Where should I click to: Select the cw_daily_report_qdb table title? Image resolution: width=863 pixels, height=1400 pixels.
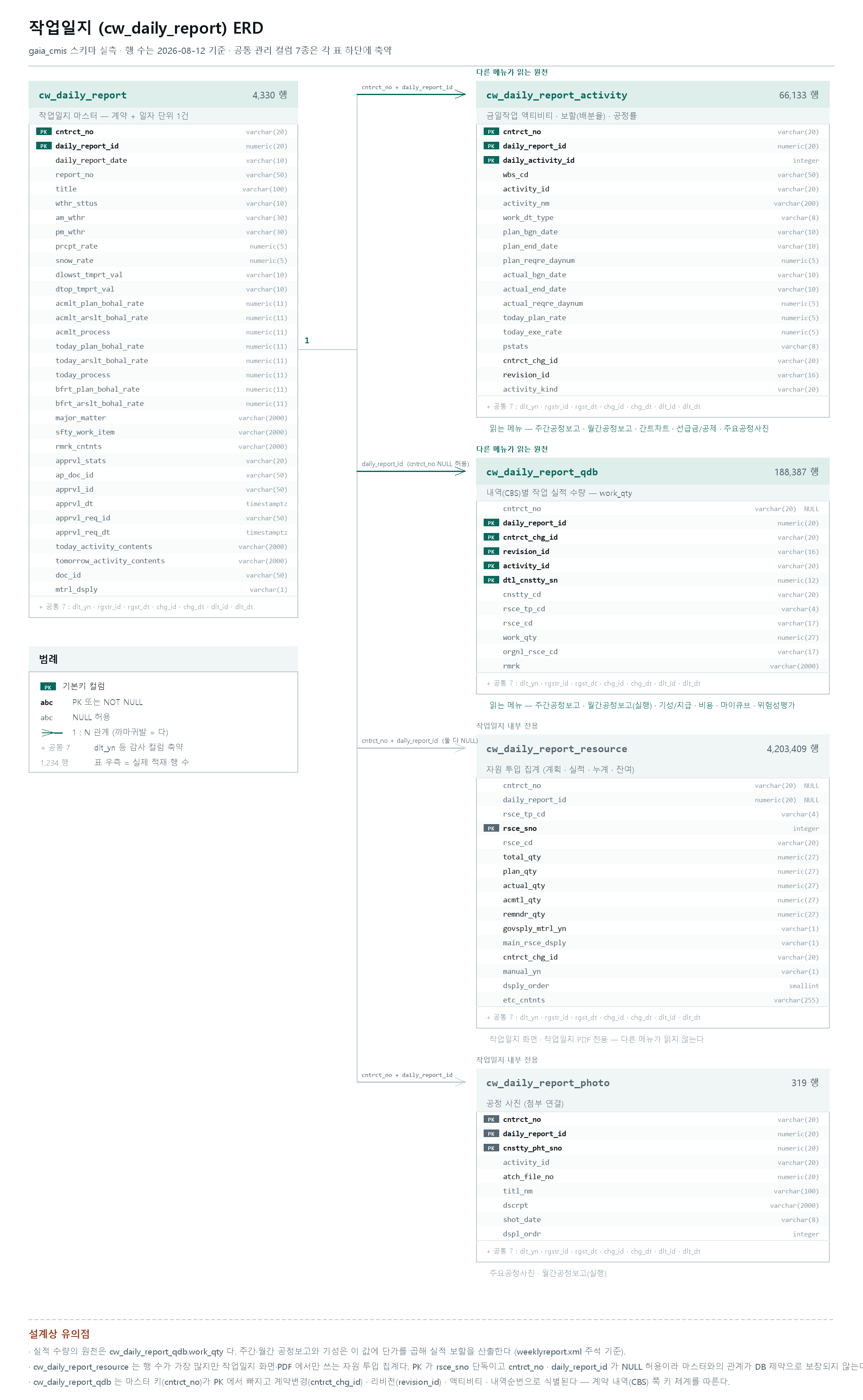coord(542,472)
